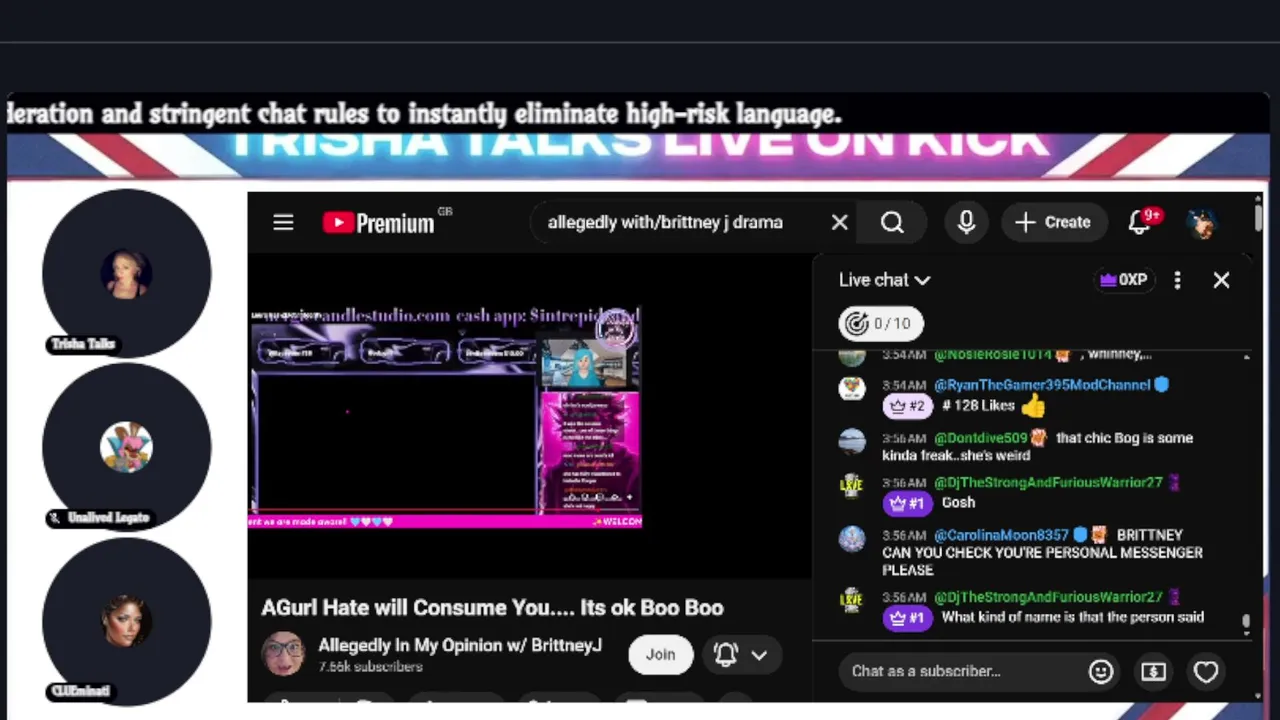Click username @Dontdive509 in chat
The image size is (1280, 720).
pos(981,438)
